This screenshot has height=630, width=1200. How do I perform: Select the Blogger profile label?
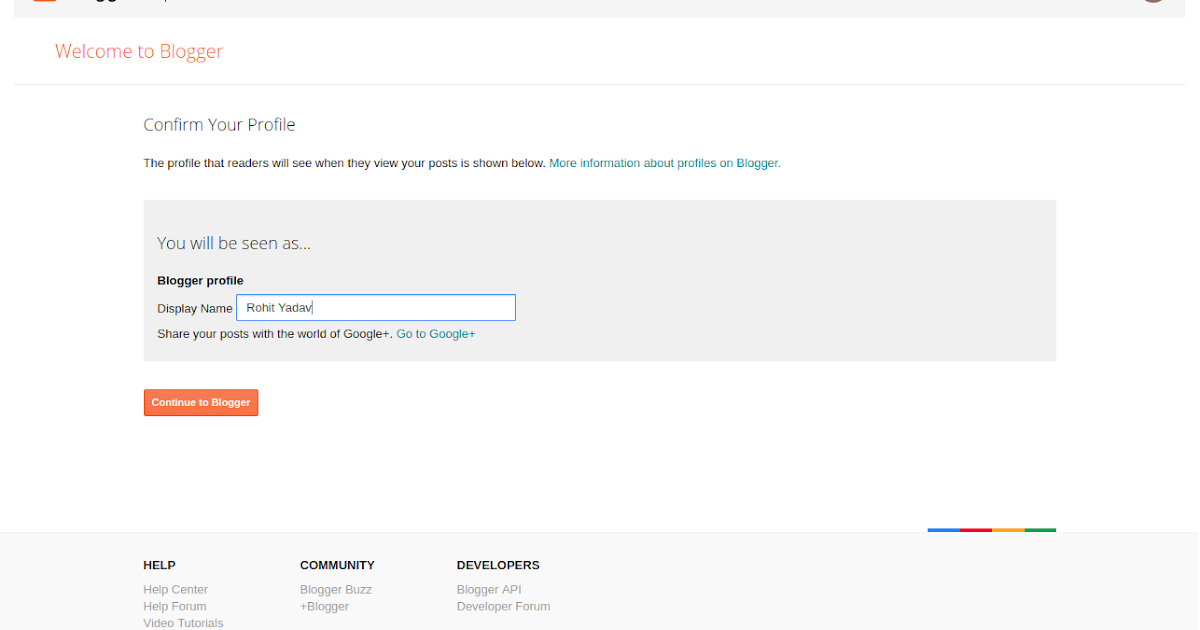pyautogui.click(x=201, y=281)
